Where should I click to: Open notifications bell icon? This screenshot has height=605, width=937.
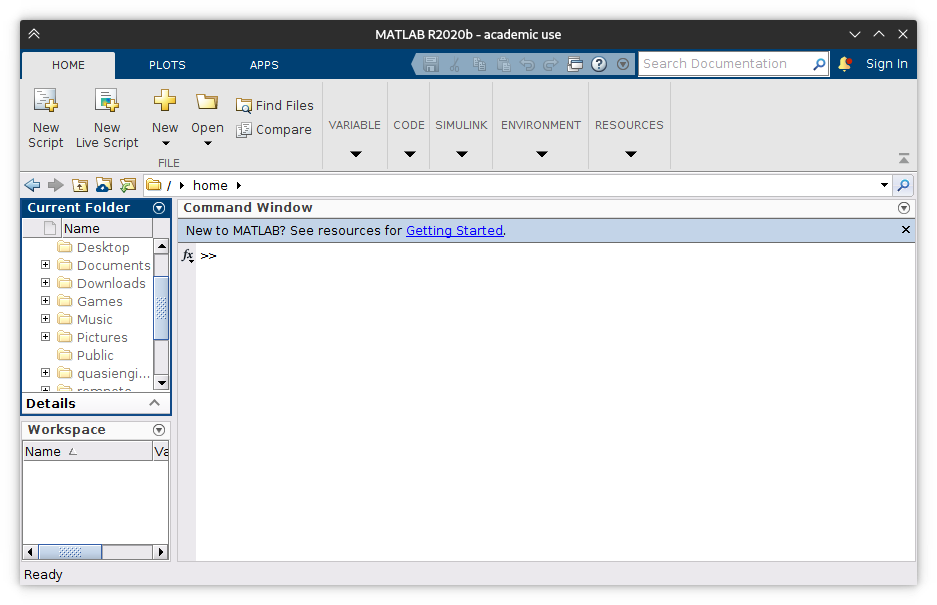pyautogui.click(x=845, y=64)
